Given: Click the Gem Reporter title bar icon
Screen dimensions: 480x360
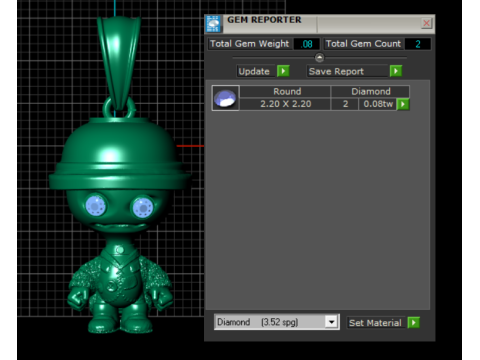Looking at the screenshot, I should 213,24.
